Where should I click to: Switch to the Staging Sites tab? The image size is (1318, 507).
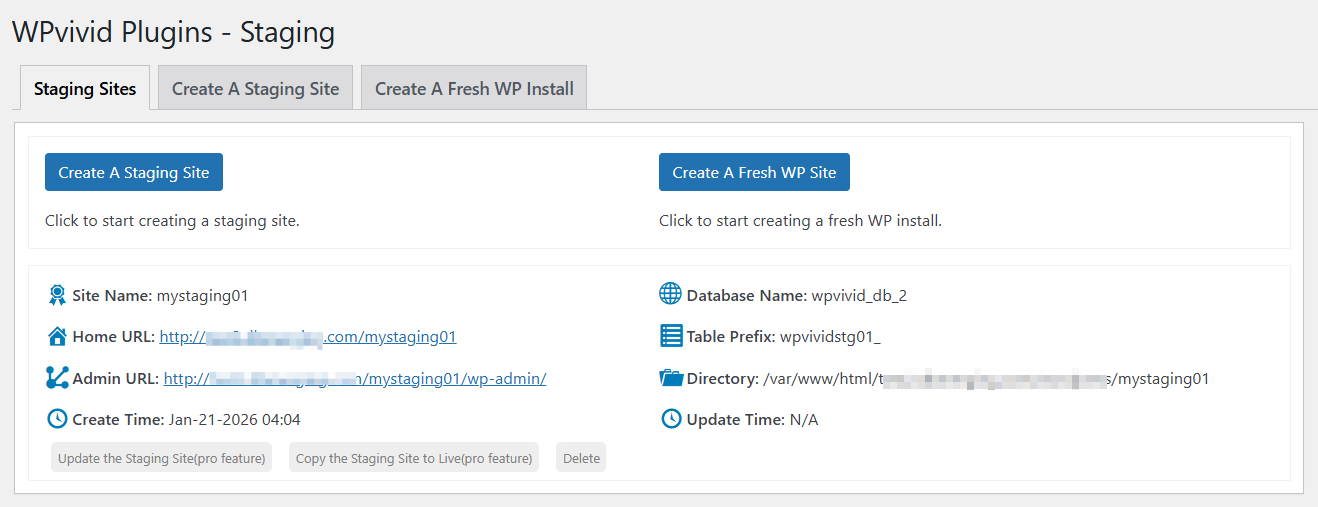85,89
